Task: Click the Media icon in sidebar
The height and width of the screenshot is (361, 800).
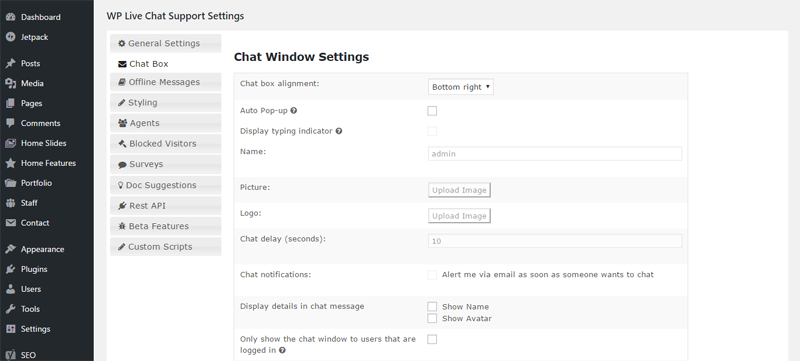Action: point(10,83)
